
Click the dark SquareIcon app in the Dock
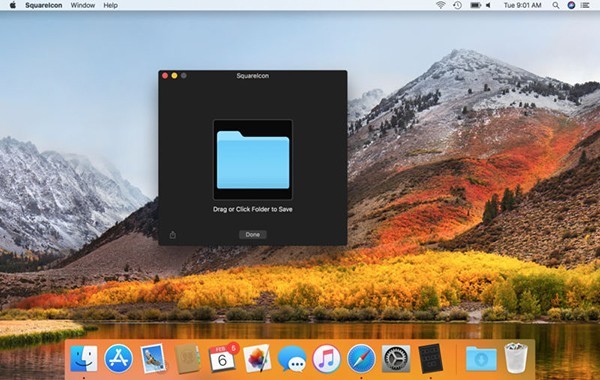(x=430, y=359)
